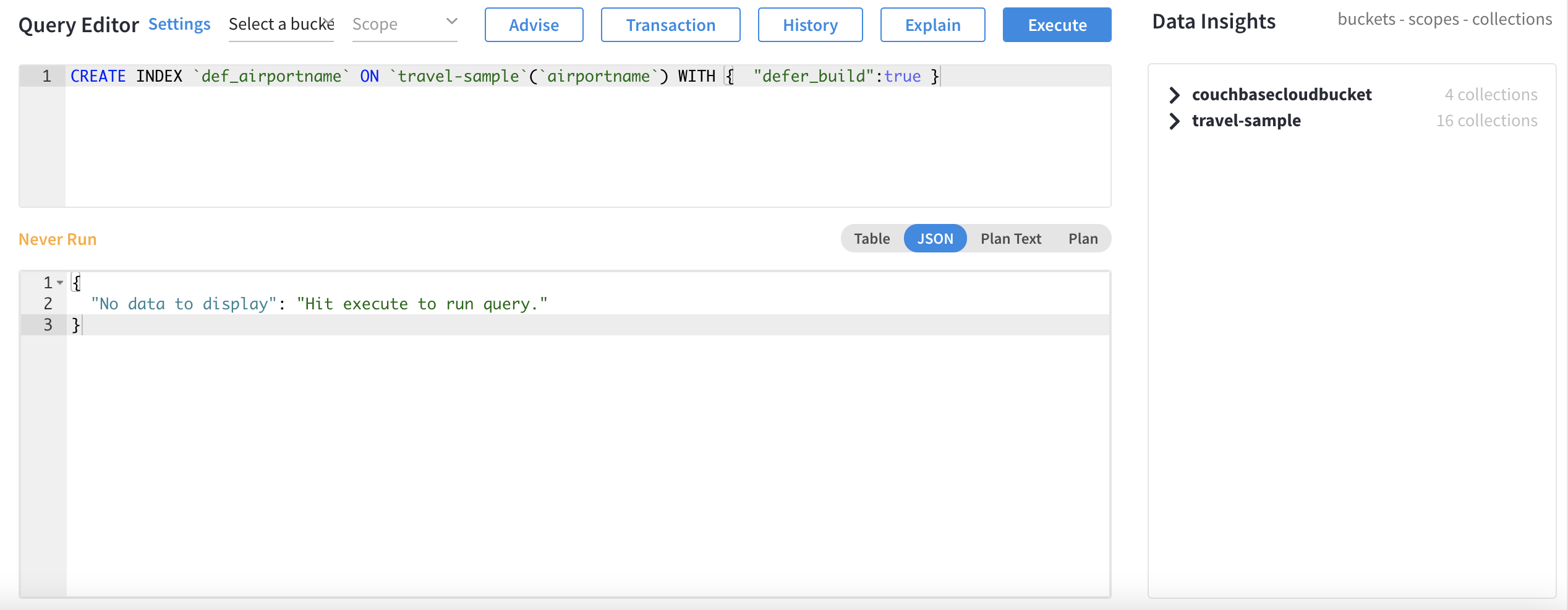Open Query Editor Settings
1568x610 pixels.
click(x=179, y=24)
